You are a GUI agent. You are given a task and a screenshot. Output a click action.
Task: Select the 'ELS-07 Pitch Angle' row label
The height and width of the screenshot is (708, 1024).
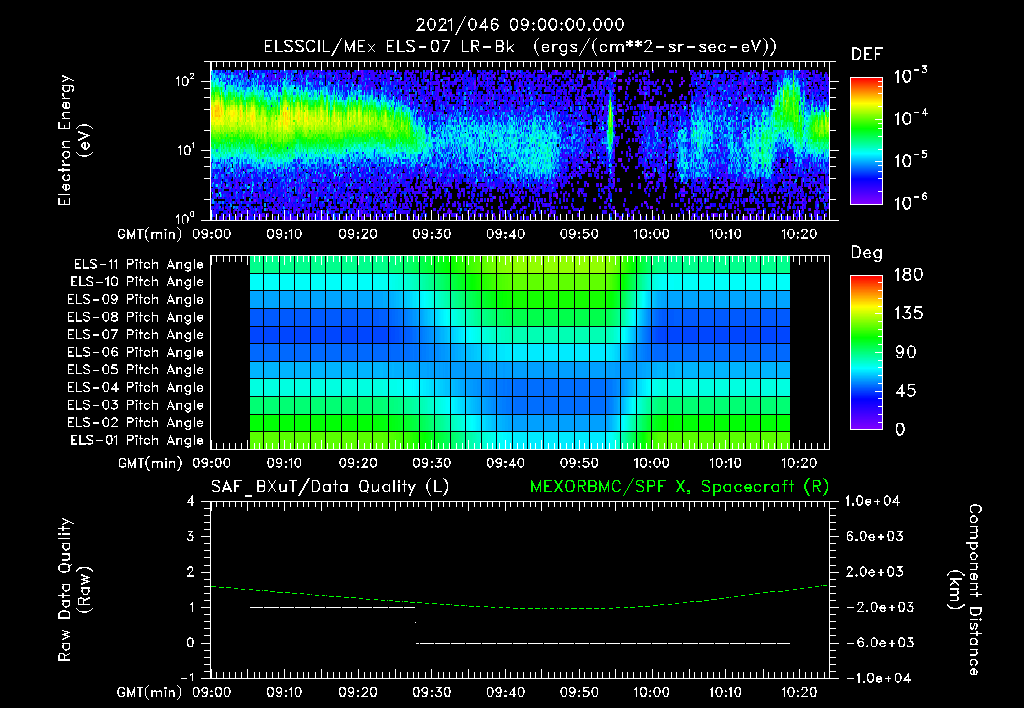[136, 334]
